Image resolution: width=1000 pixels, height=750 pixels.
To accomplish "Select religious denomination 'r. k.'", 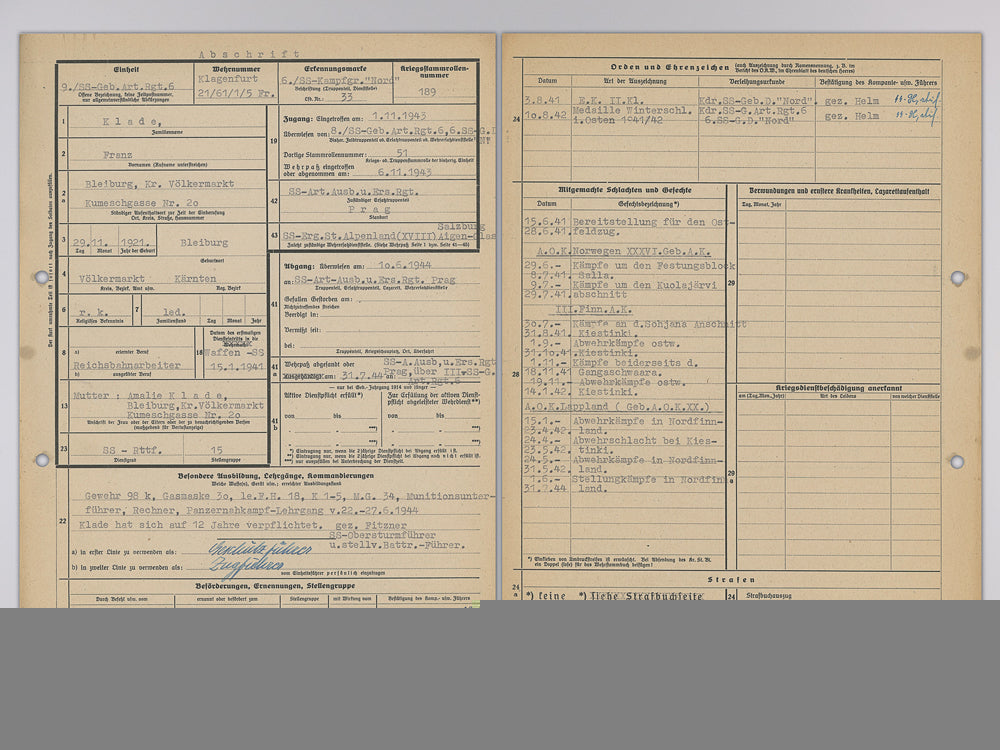I will (x=94, y=312).
